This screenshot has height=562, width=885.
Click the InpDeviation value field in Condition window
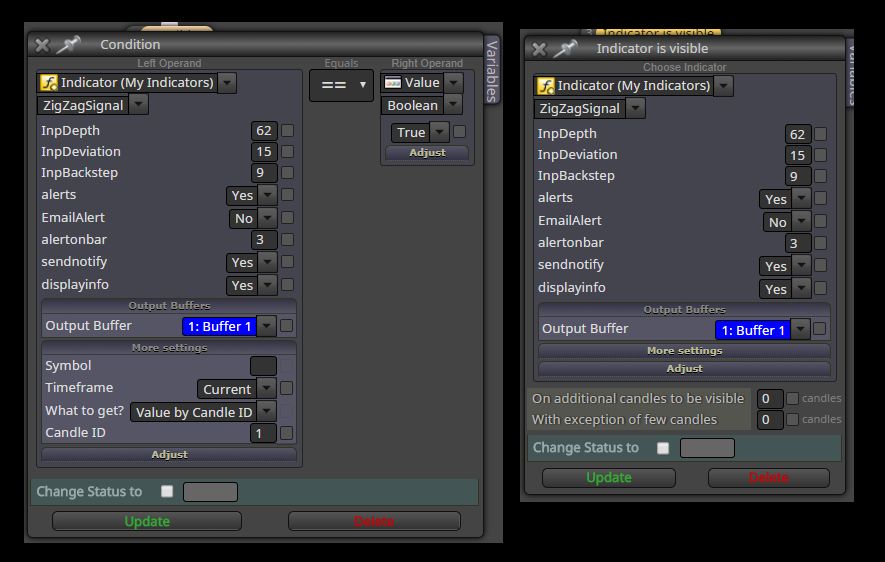click(264, 152)
